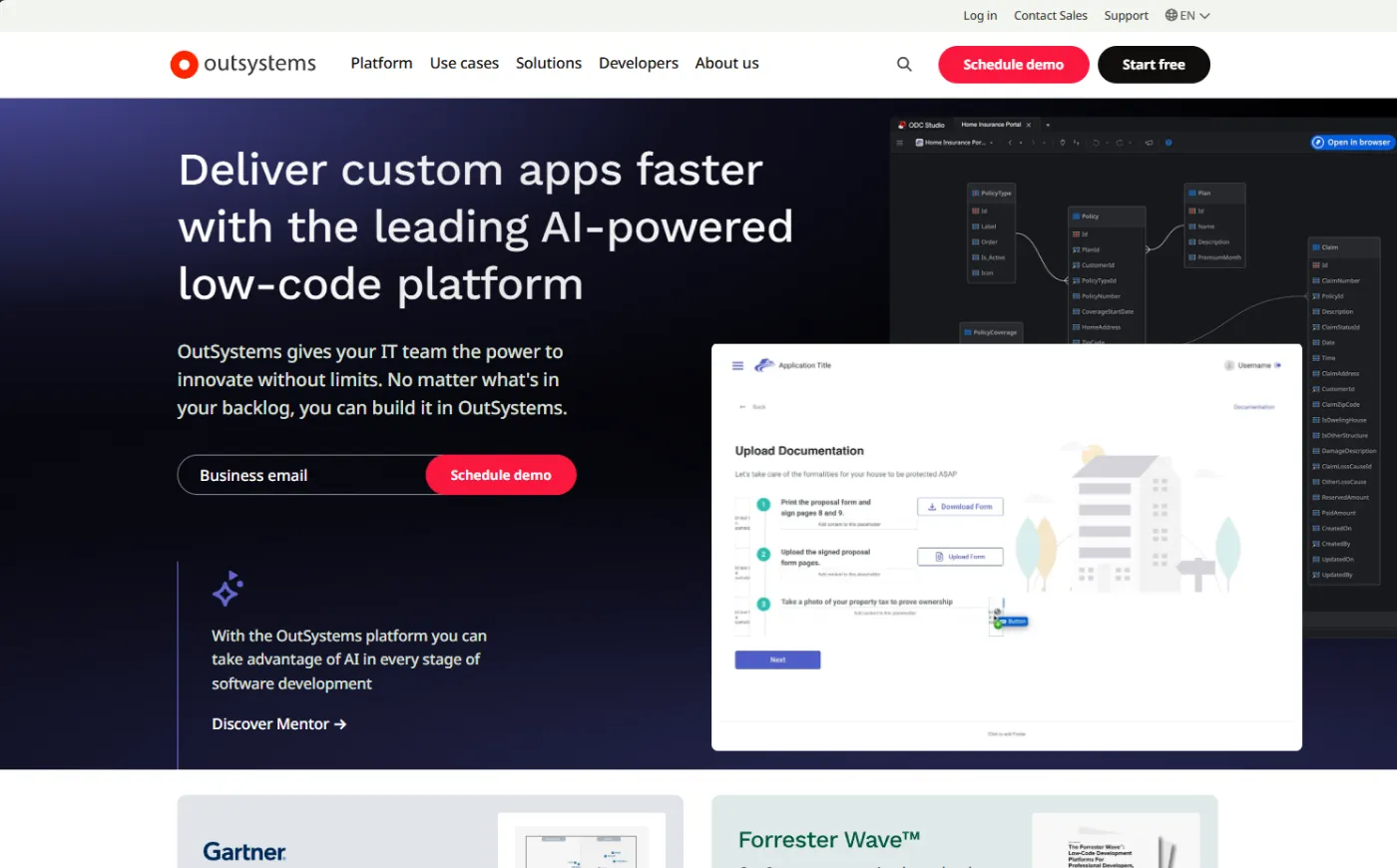Click the hamburger menu icon in app mockup
Viewport: 1397px width, 868px height.
point(737,366)
